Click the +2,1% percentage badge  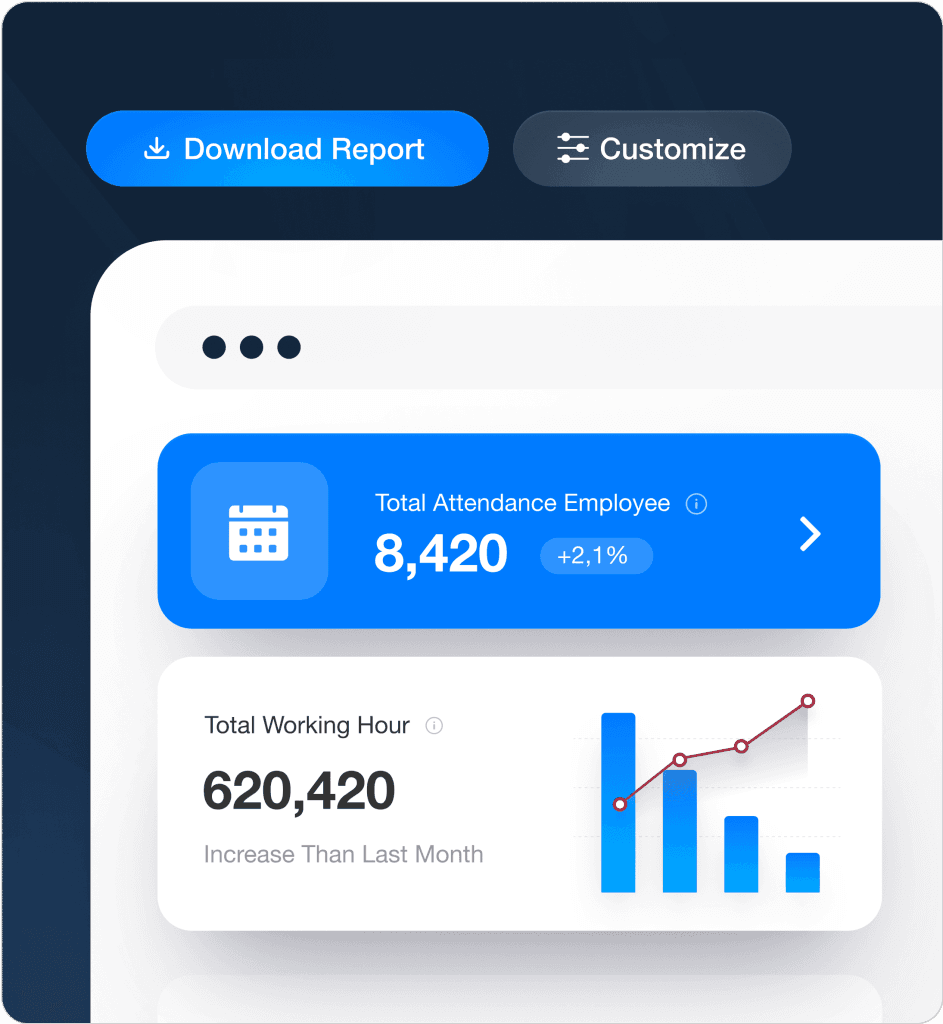coord(596,556)
